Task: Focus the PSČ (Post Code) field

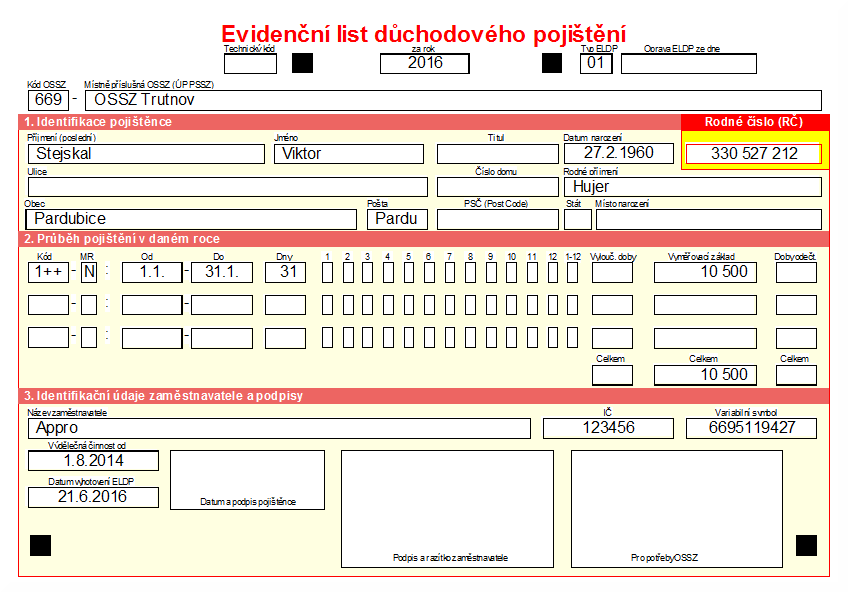Action: point(498,219)
